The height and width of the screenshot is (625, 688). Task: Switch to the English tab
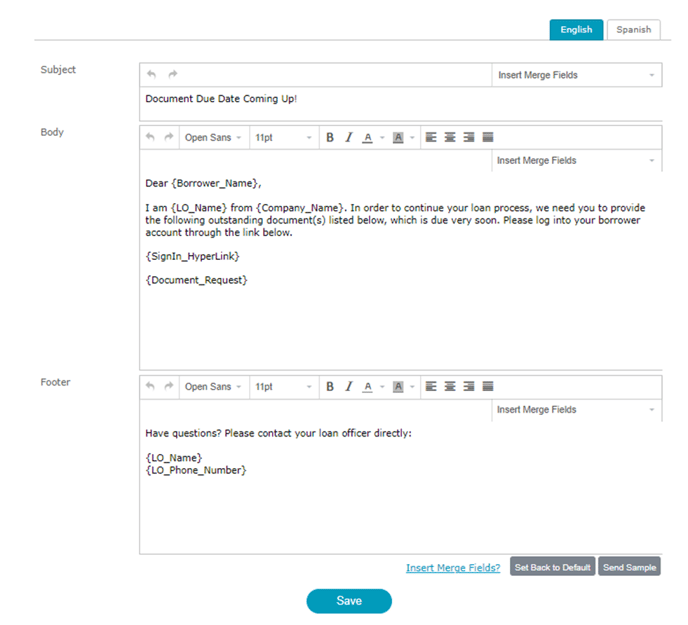tap(576, 30)
